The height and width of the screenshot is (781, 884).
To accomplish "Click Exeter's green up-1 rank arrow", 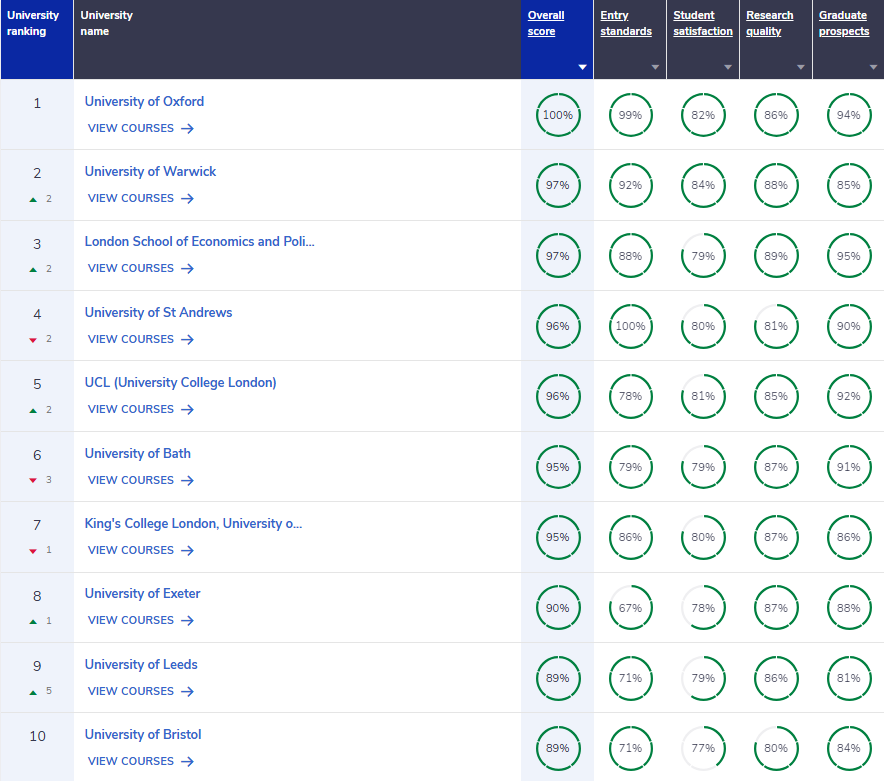I will (33, 621).
